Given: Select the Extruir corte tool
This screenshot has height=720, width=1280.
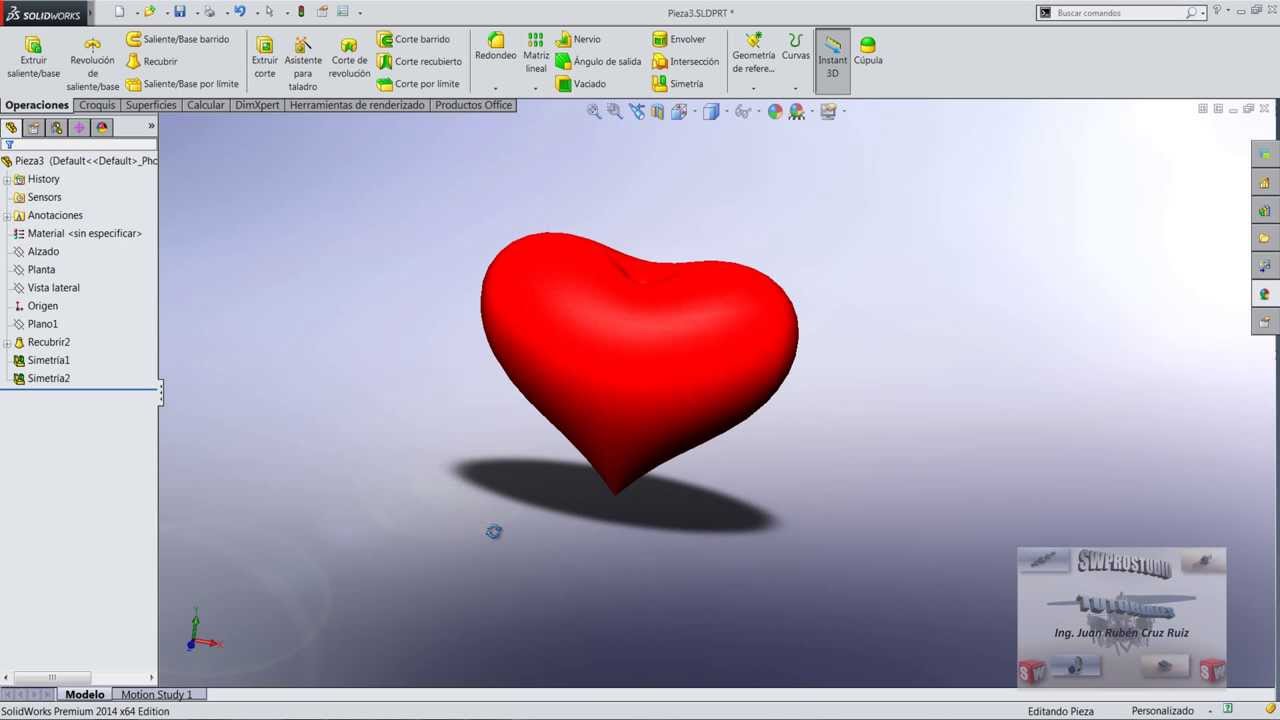Looking at the screenshot, I should 265,58.
